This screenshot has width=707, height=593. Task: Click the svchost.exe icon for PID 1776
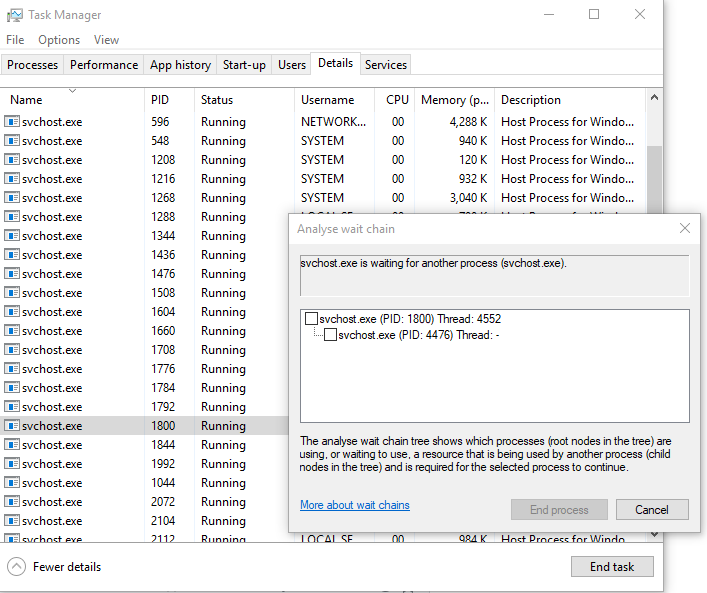[12, 368]
